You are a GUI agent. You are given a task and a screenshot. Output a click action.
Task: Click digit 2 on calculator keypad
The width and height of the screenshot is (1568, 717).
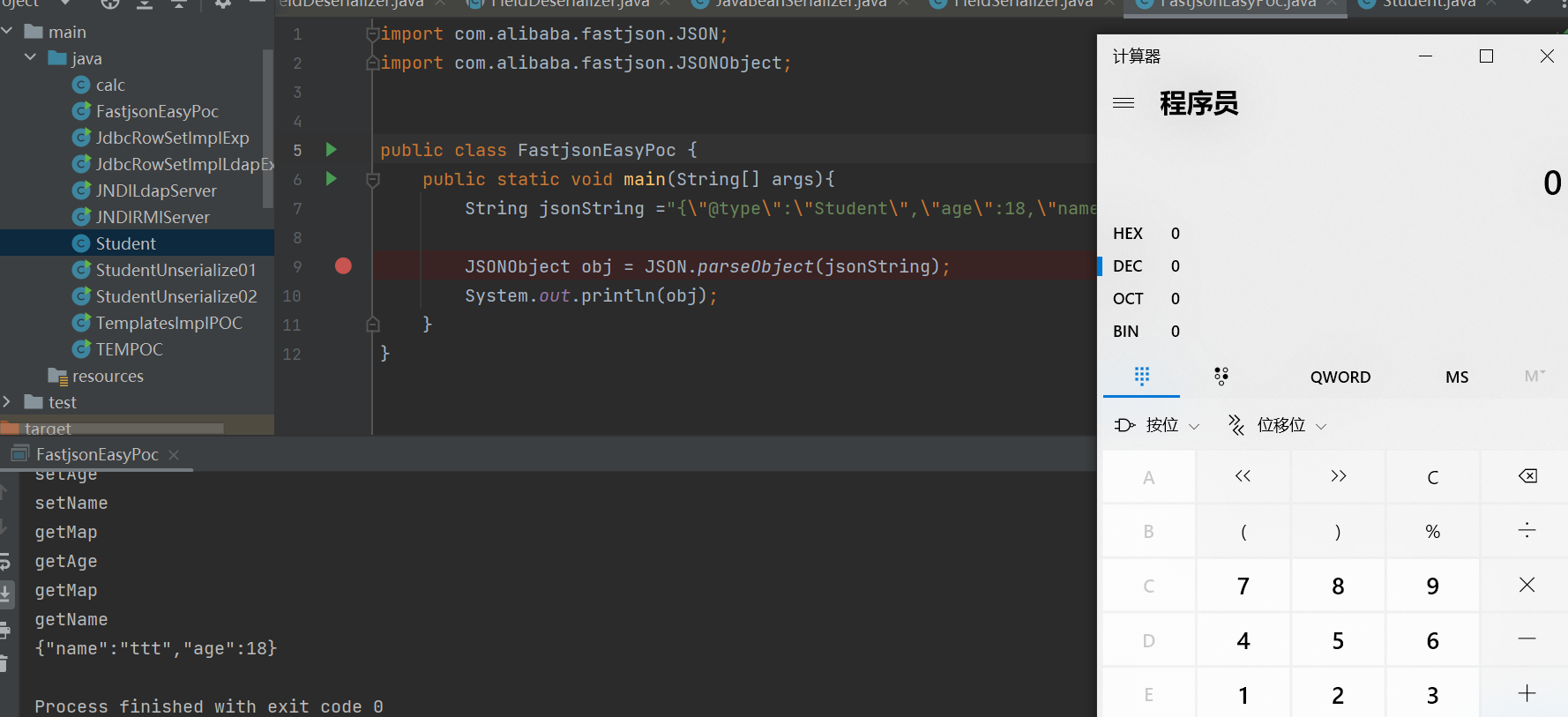pyautogui.click(x=1339, y=695)
